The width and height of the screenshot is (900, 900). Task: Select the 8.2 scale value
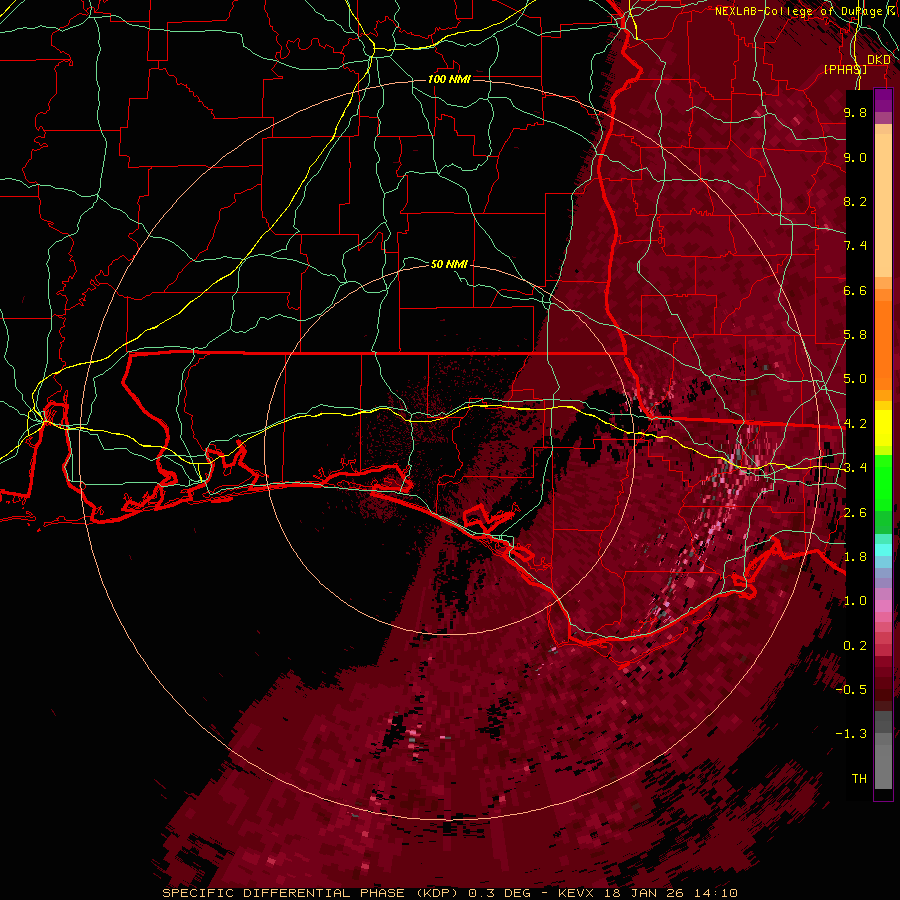tap(855, 201)
